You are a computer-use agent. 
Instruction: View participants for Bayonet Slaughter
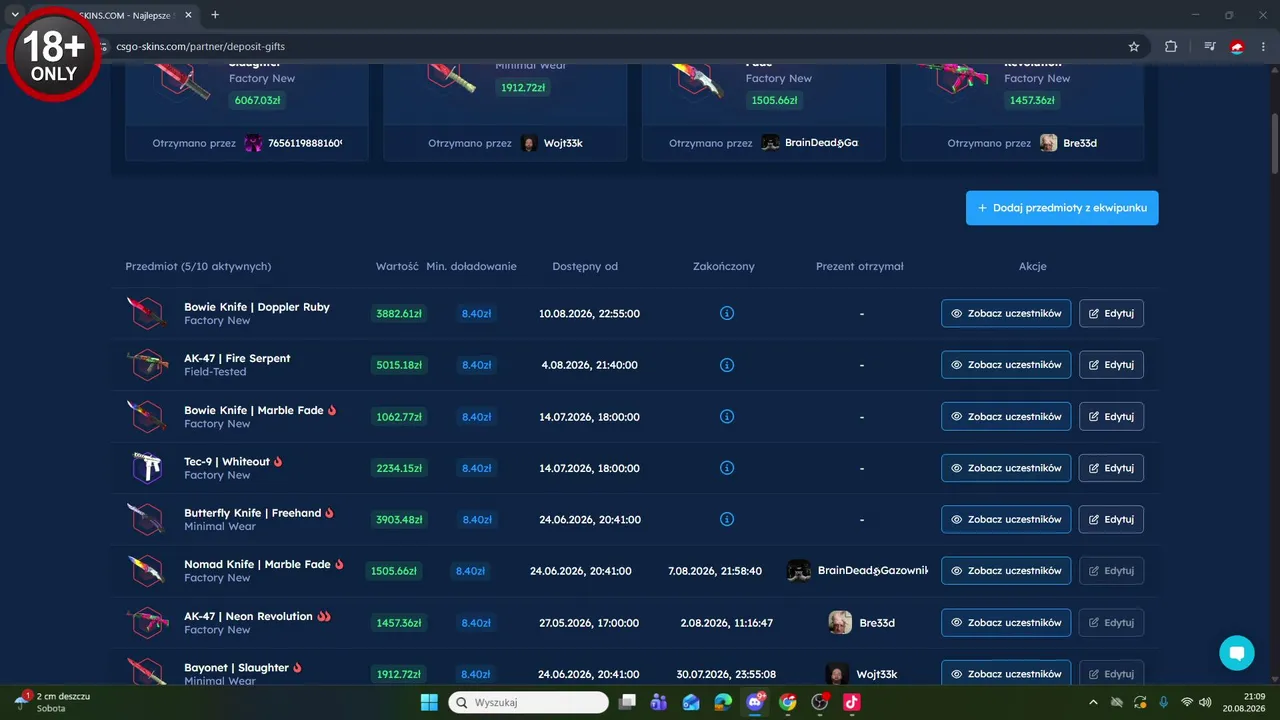pyautogui.click(x=1006, y=674)
